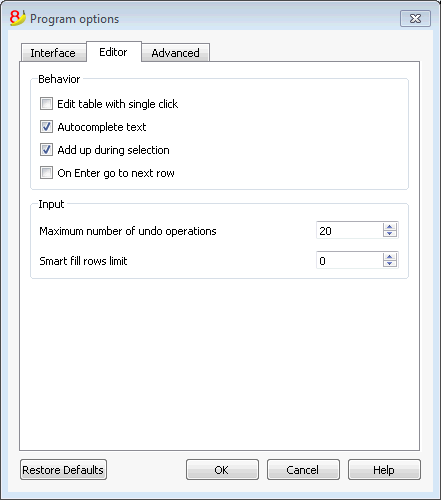Close the Program options dialog
The image size is (441, 500).
tap(415, 19)
